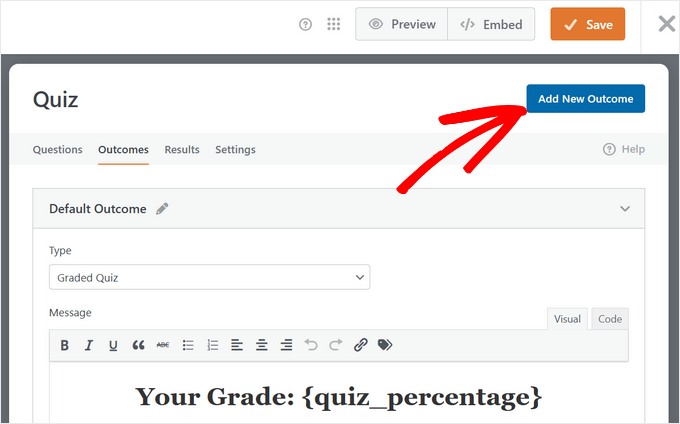Viewport: 680px width, 424px height.
Task: Click the Add New Outcome button
Action: pos(586,99)
